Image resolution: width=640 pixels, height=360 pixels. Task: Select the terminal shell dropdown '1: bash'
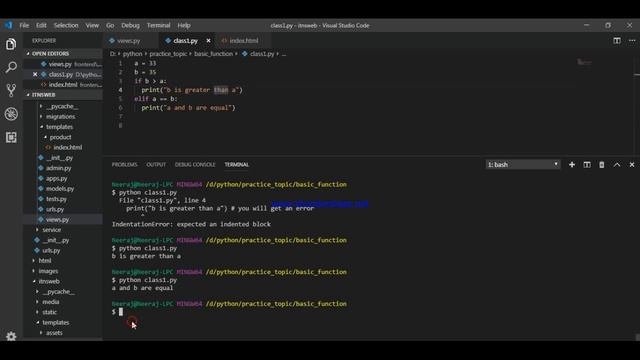click(523, 164)
